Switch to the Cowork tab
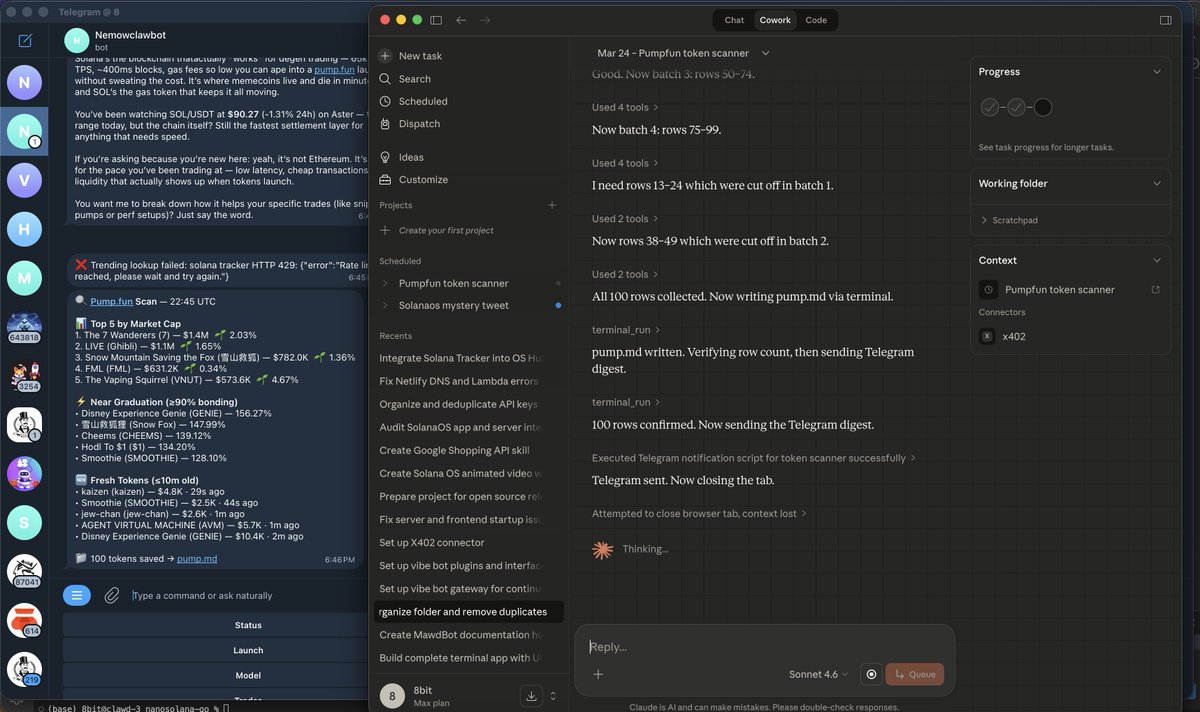 tap(775, 20)
